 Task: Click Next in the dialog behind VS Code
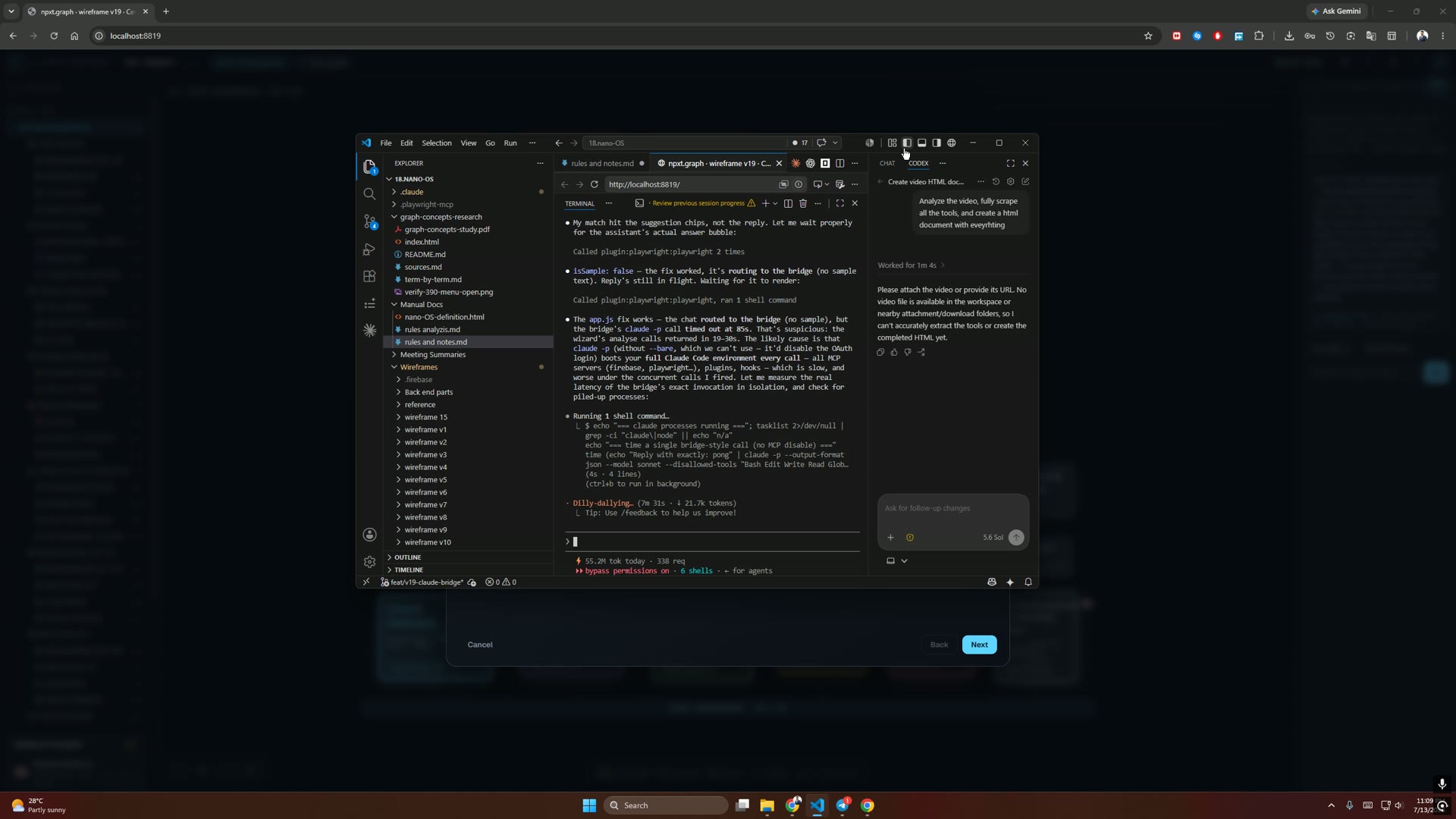click(979, 645)
